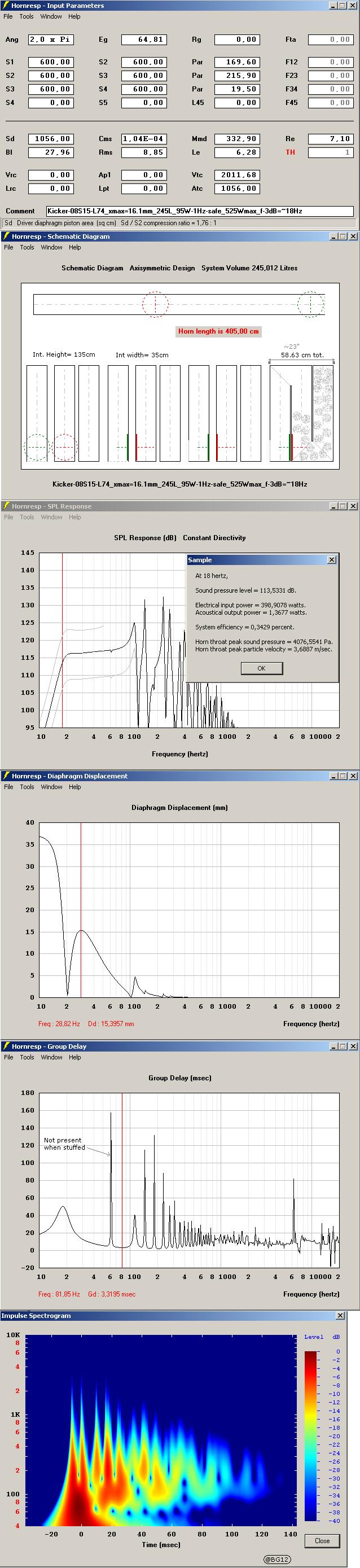Open File menu in Input Parameters window
Screen dimensions: 360x1568
point(8,16)
